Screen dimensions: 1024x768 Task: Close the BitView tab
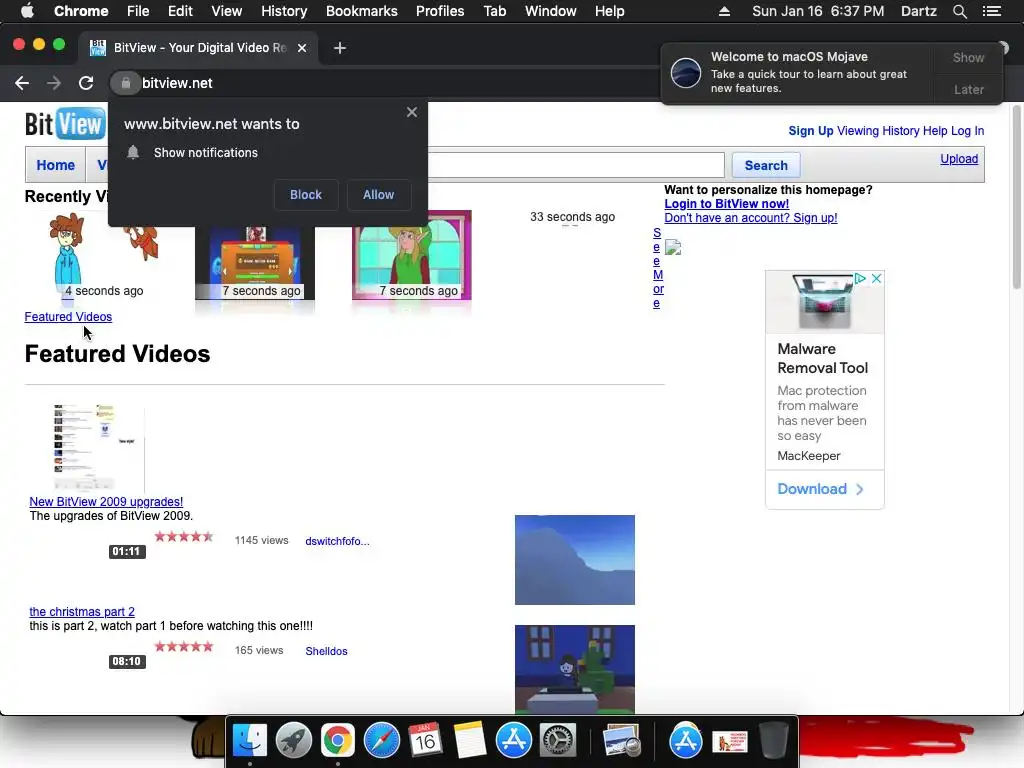(x=302, y=48)
